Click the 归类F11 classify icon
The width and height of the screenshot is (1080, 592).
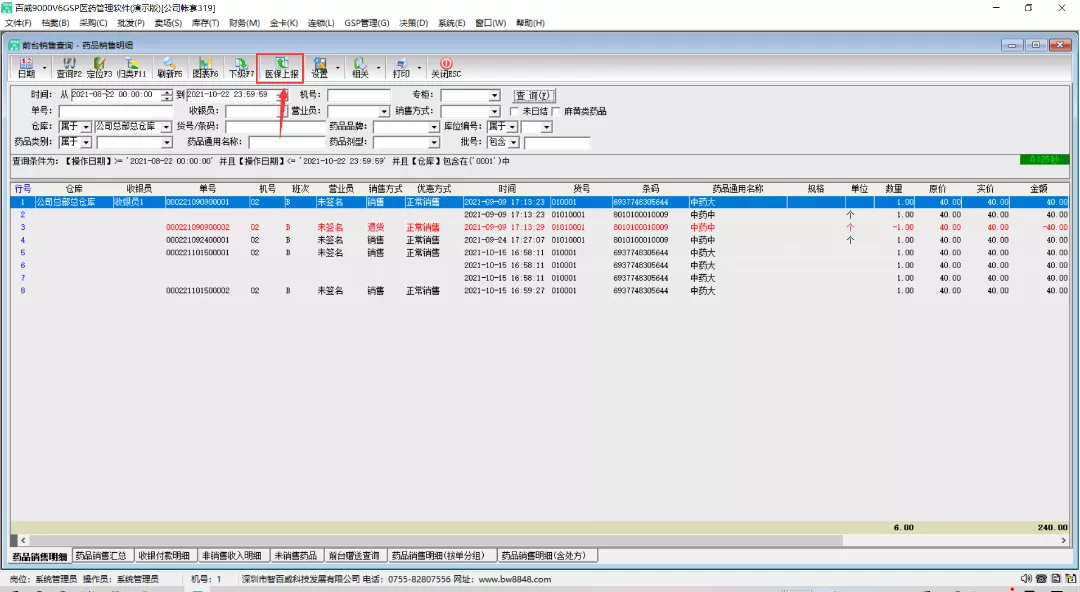click(x=131, y=67)
